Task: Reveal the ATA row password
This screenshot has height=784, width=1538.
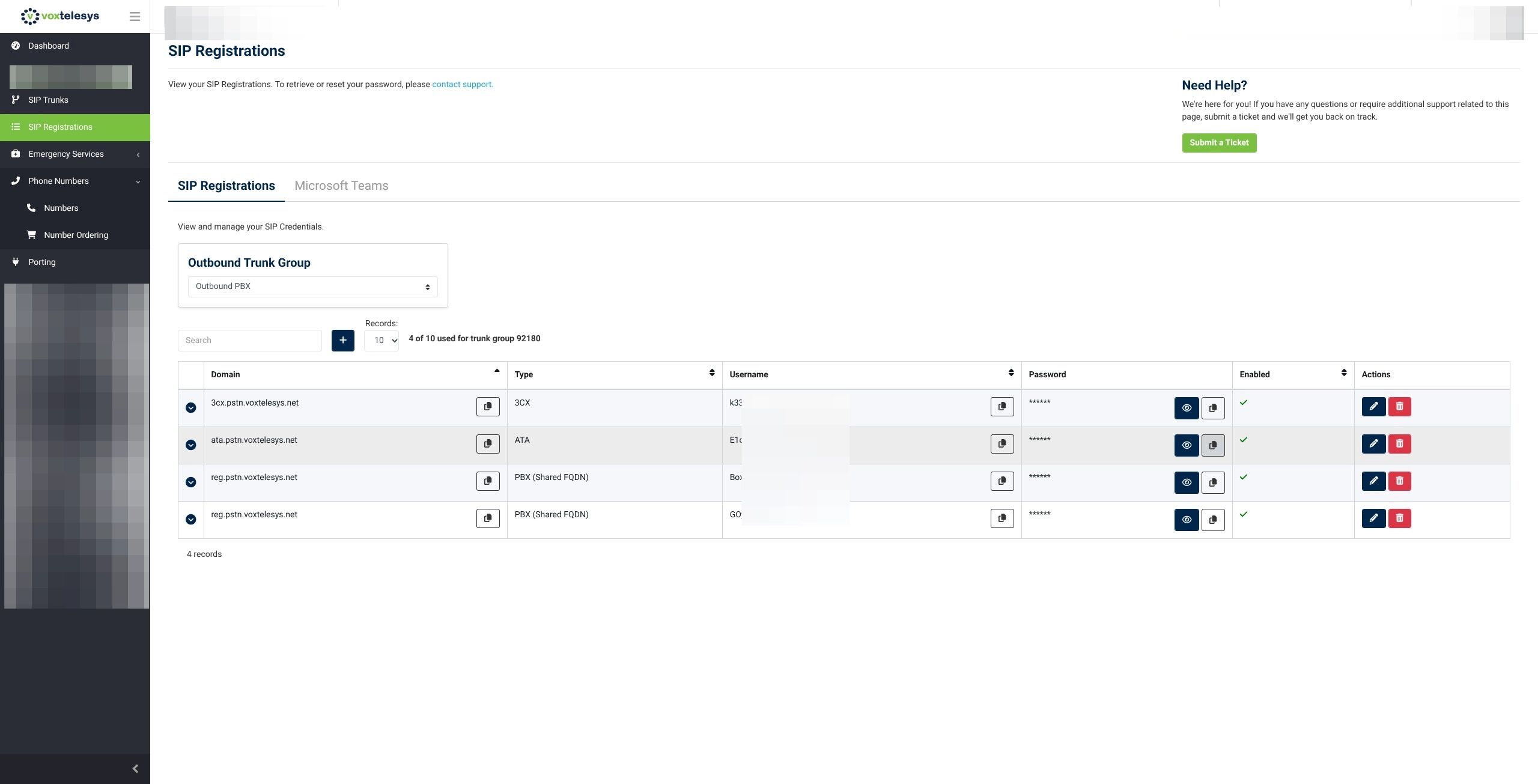Action: click(1187, 446)
